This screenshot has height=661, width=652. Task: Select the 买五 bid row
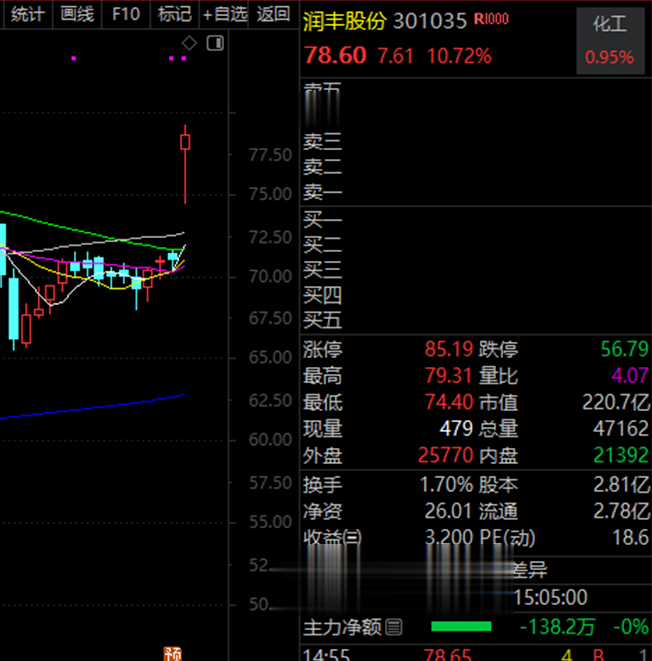coord(476,320)
